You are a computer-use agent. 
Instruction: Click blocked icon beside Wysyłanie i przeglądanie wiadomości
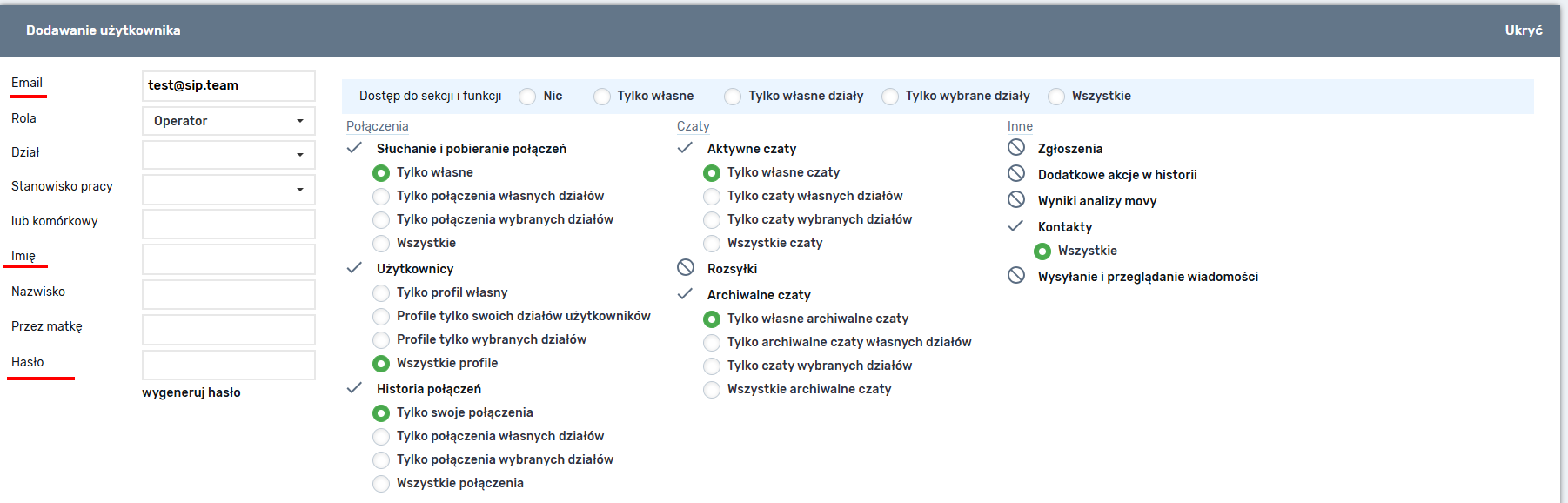click(1016, 276)
